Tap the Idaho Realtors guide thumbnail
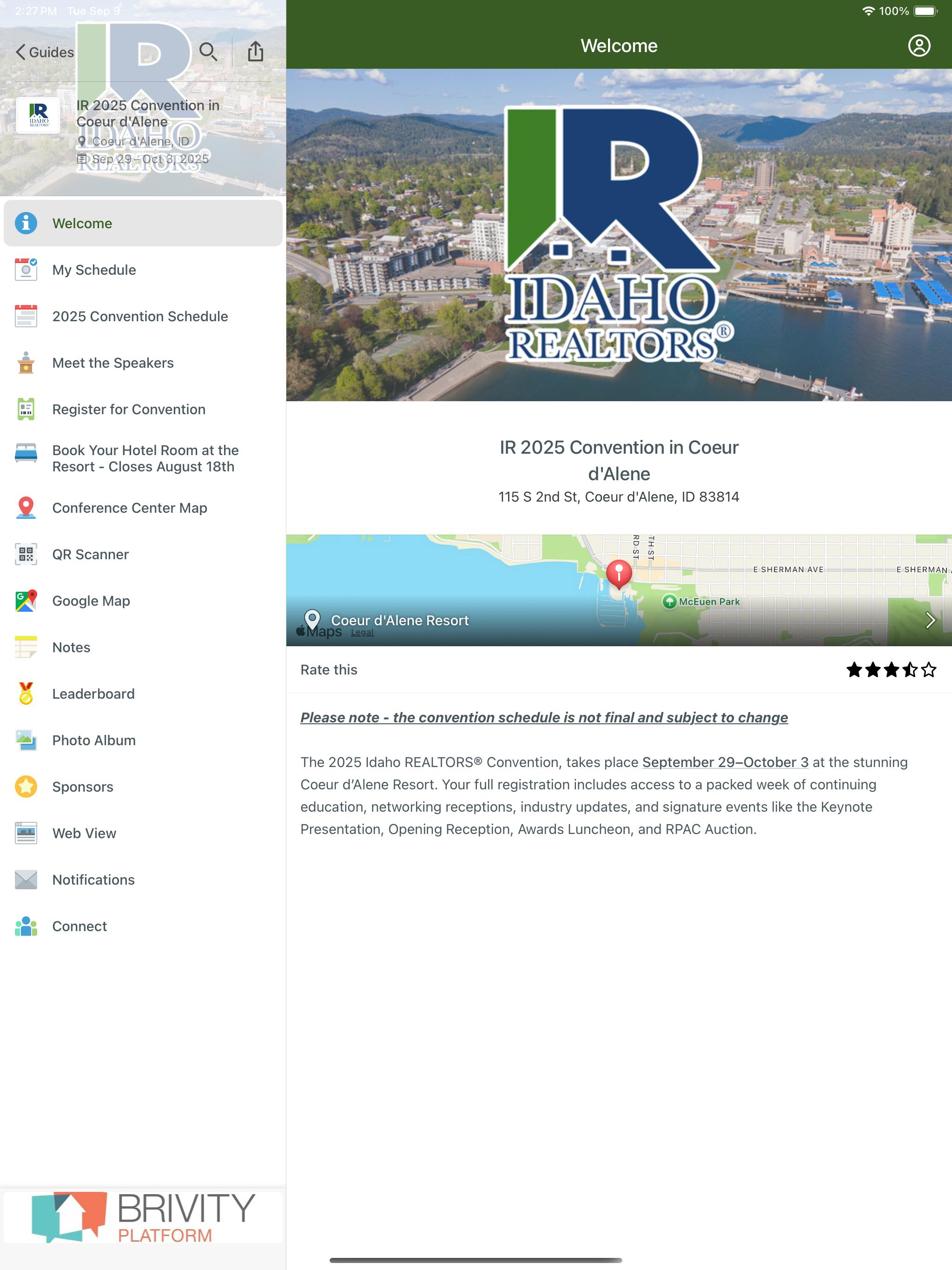Screen dimensions: 952x1270 [39, 115]
